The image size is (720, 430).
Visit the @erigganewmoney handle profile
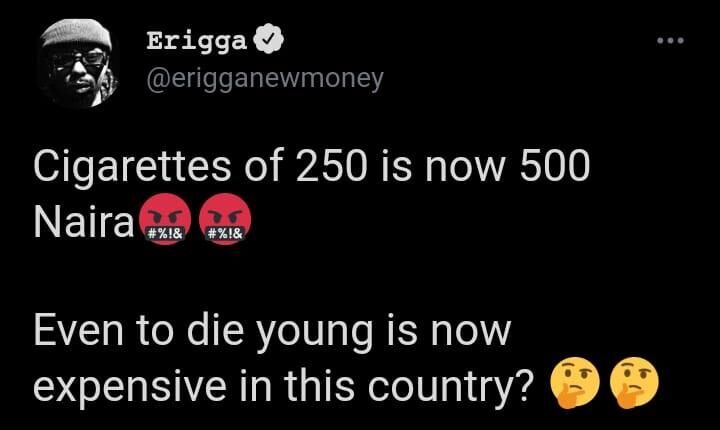click(x=264, y=79)
